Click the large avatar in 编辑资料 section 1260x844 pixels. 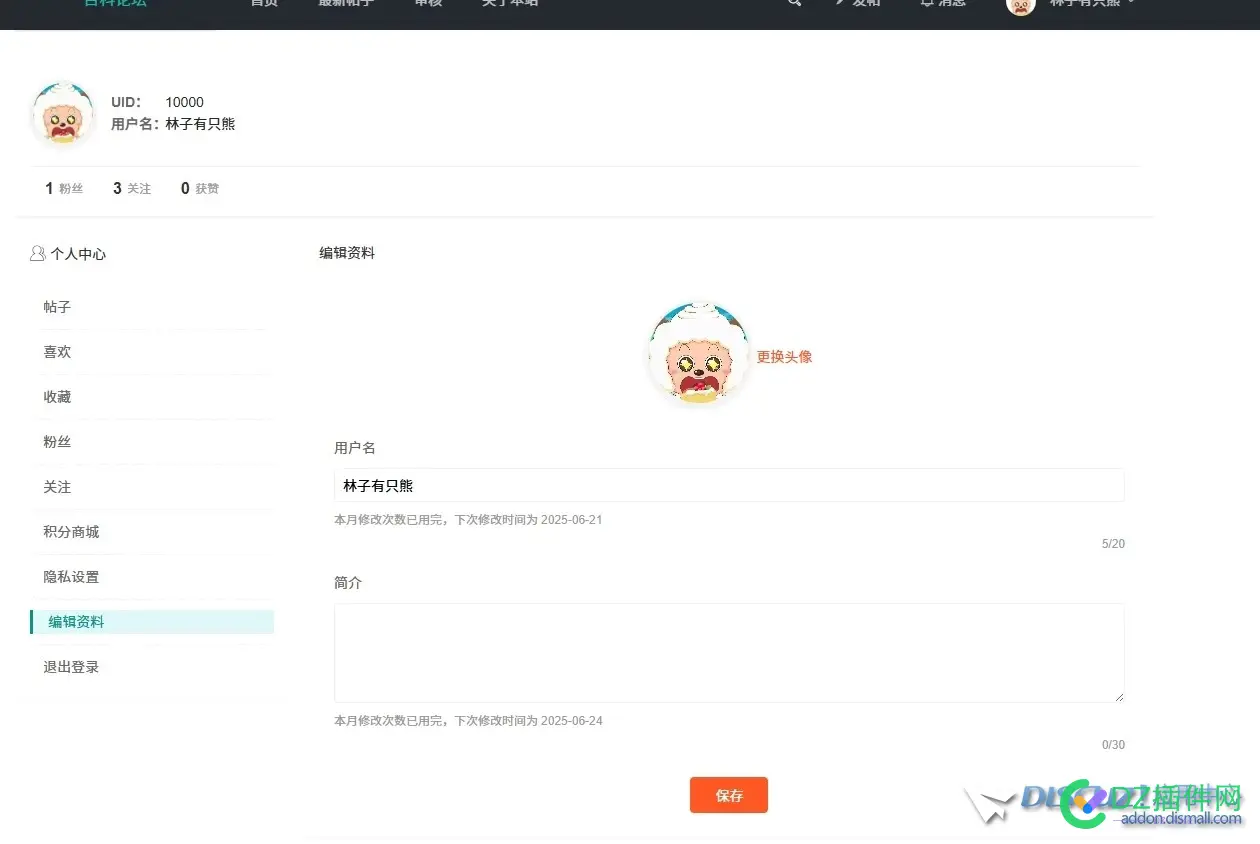click(x=699, y=354)
